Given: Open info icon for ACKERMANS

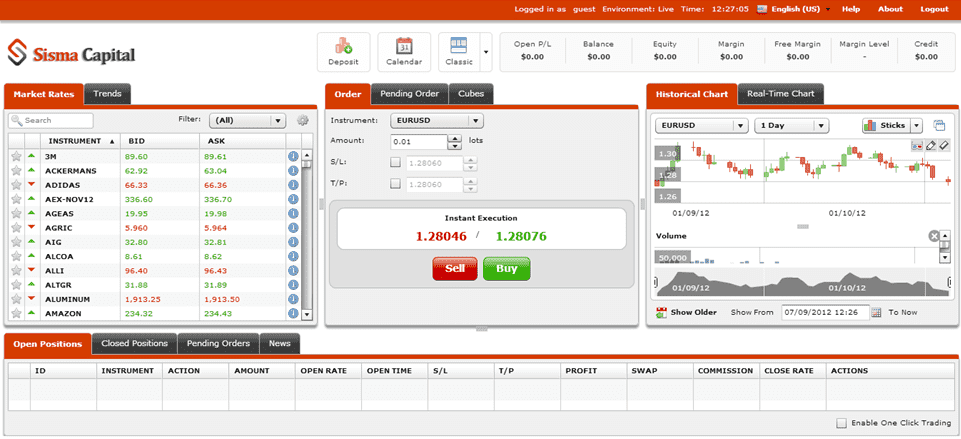Looking at the screenshot, I should [293, 170].
